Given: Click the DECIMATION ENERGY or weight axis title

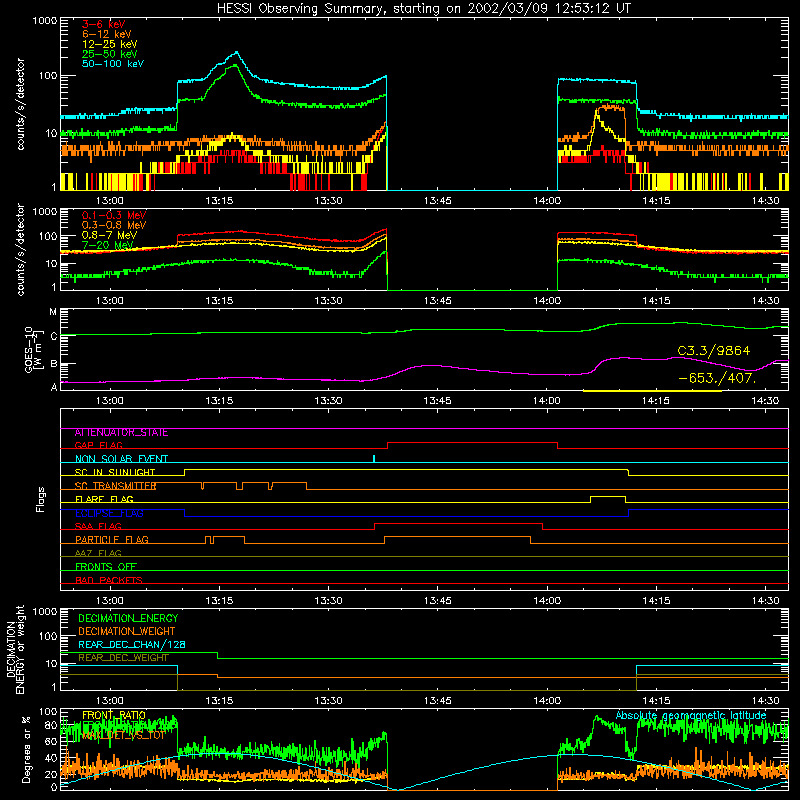Looking at the screenshot, I should (x=15, y=649).
